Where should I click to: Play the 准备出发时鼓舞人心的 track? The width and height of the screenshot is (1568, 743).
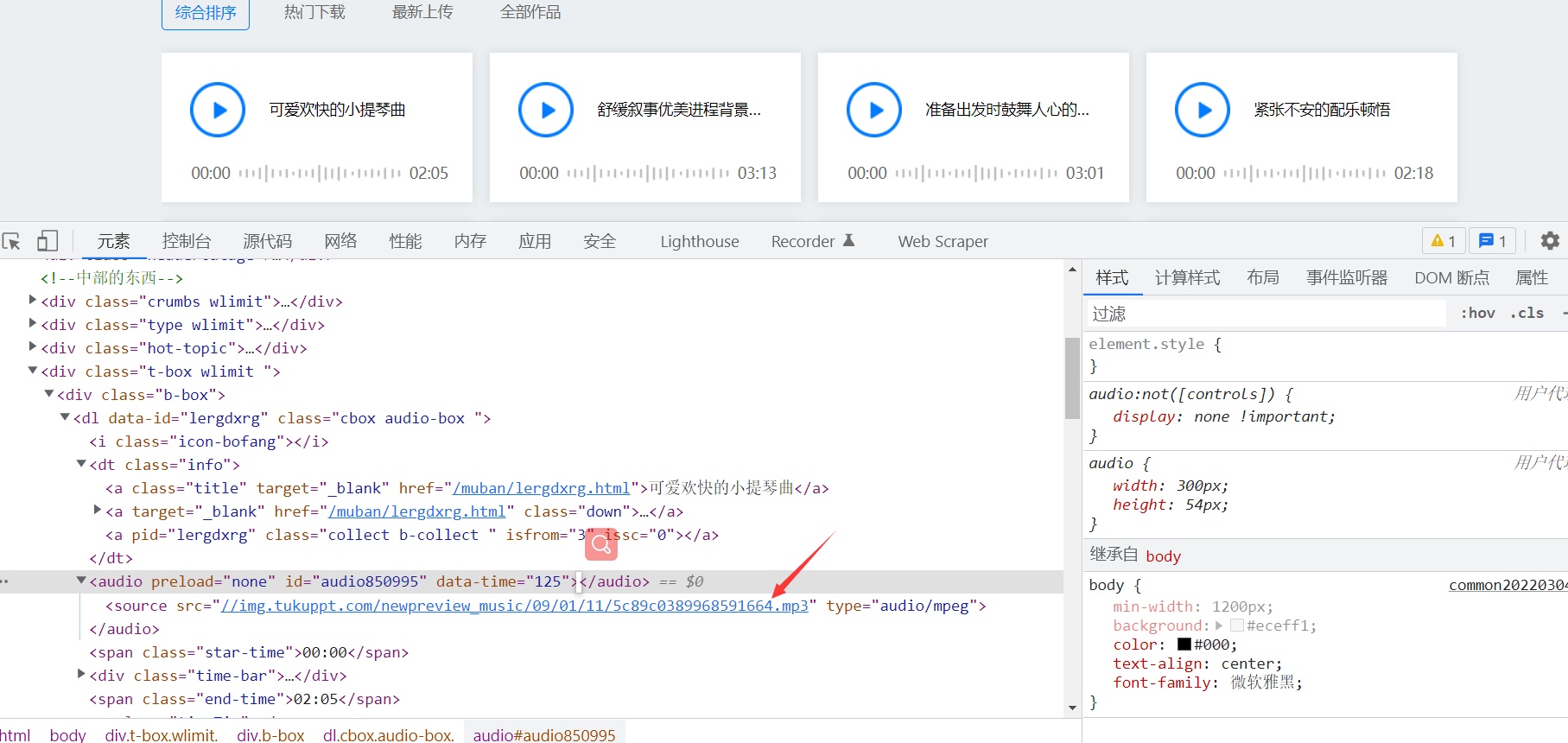click(874, 110)
